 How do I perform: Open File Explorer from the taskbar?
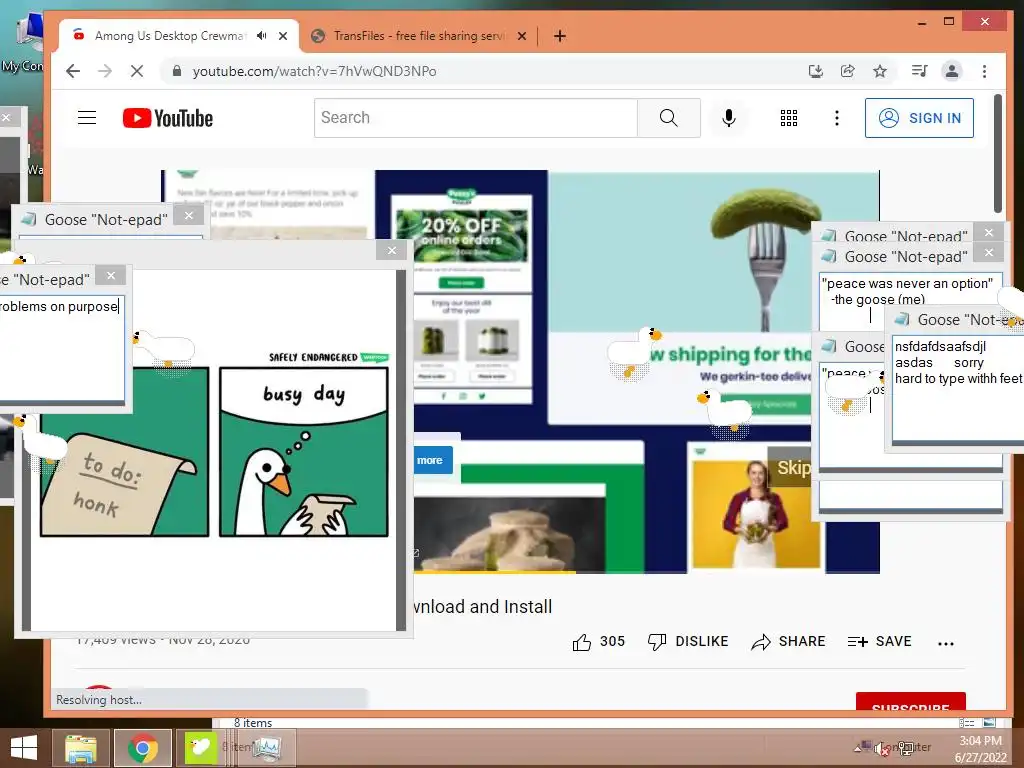81,748
